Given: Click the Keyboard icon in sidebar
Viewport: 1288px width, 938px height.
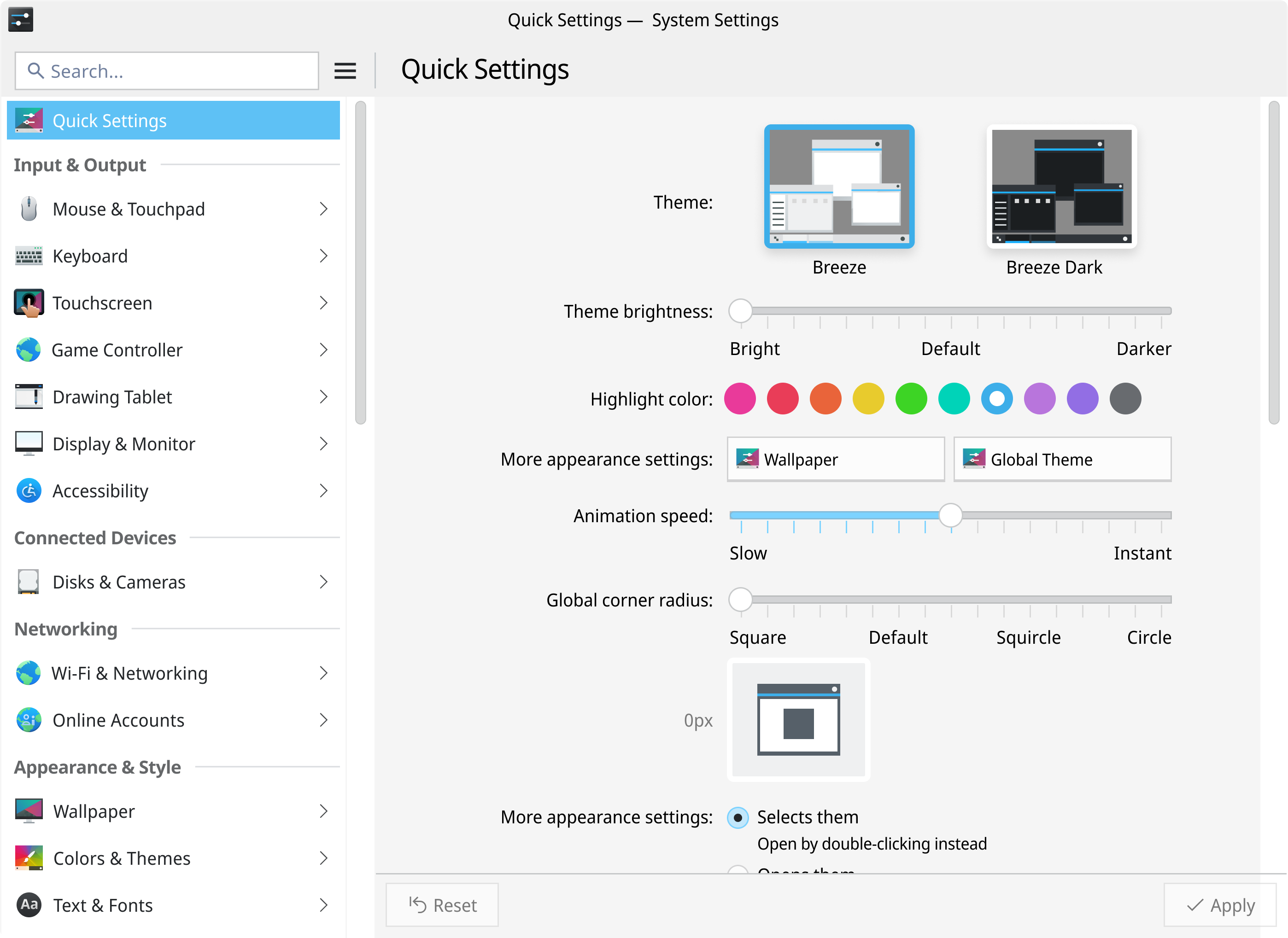Looking at the screenshot, I should (x=29, y=256).
